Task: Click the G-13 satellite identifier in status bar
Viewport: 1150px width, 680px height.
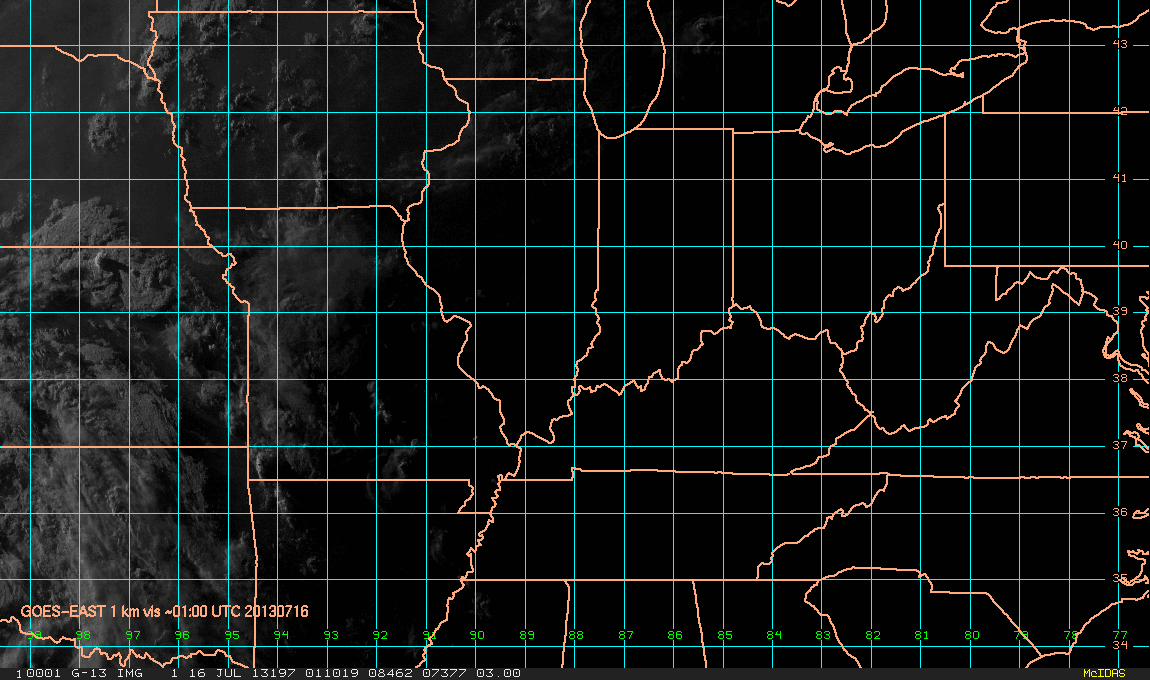Action: (x=87, y=673)
